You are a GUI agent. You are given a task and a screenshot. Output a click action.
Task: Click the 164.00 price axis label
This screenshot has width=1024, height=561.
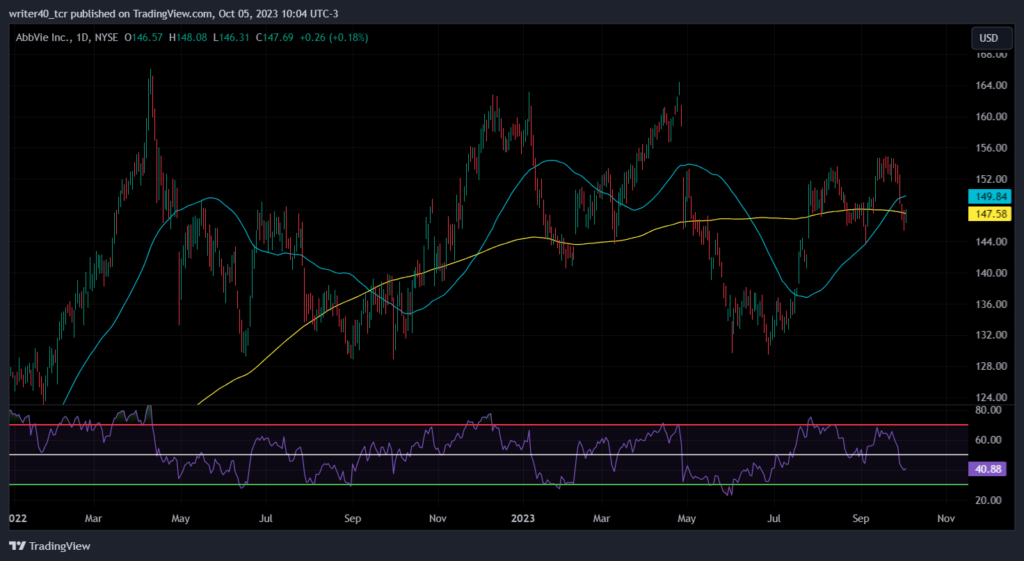tap(989, 86)
